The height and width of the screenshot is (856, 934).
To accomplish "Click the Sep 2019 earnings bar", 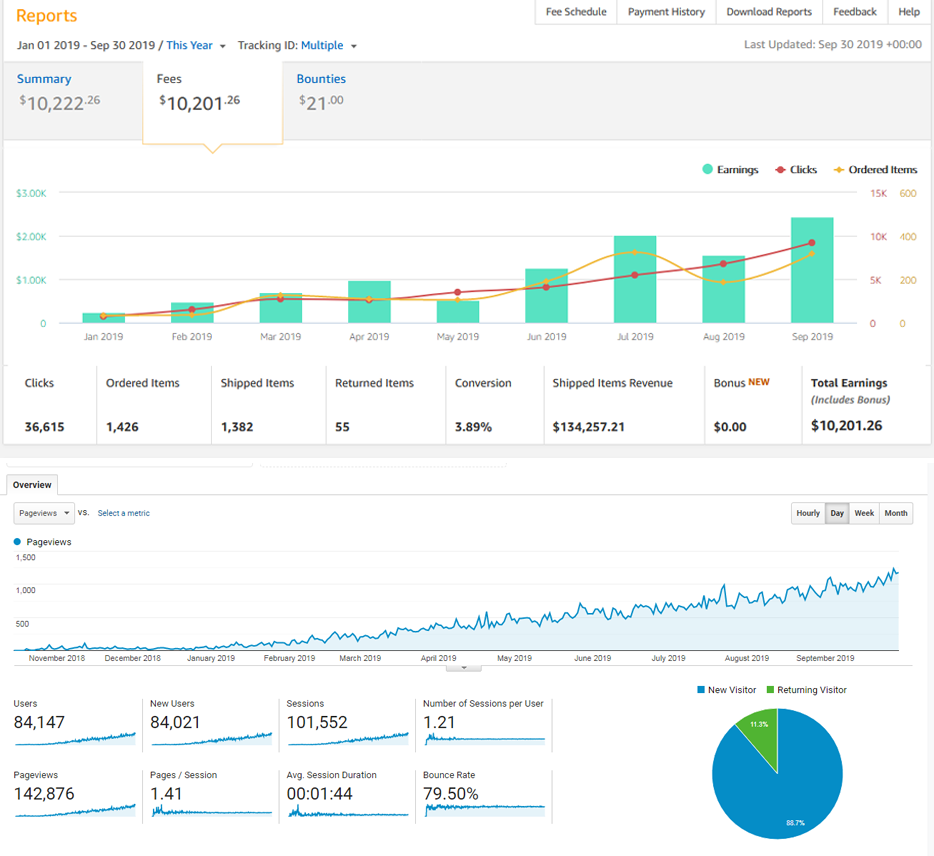I will click(812, 270).
